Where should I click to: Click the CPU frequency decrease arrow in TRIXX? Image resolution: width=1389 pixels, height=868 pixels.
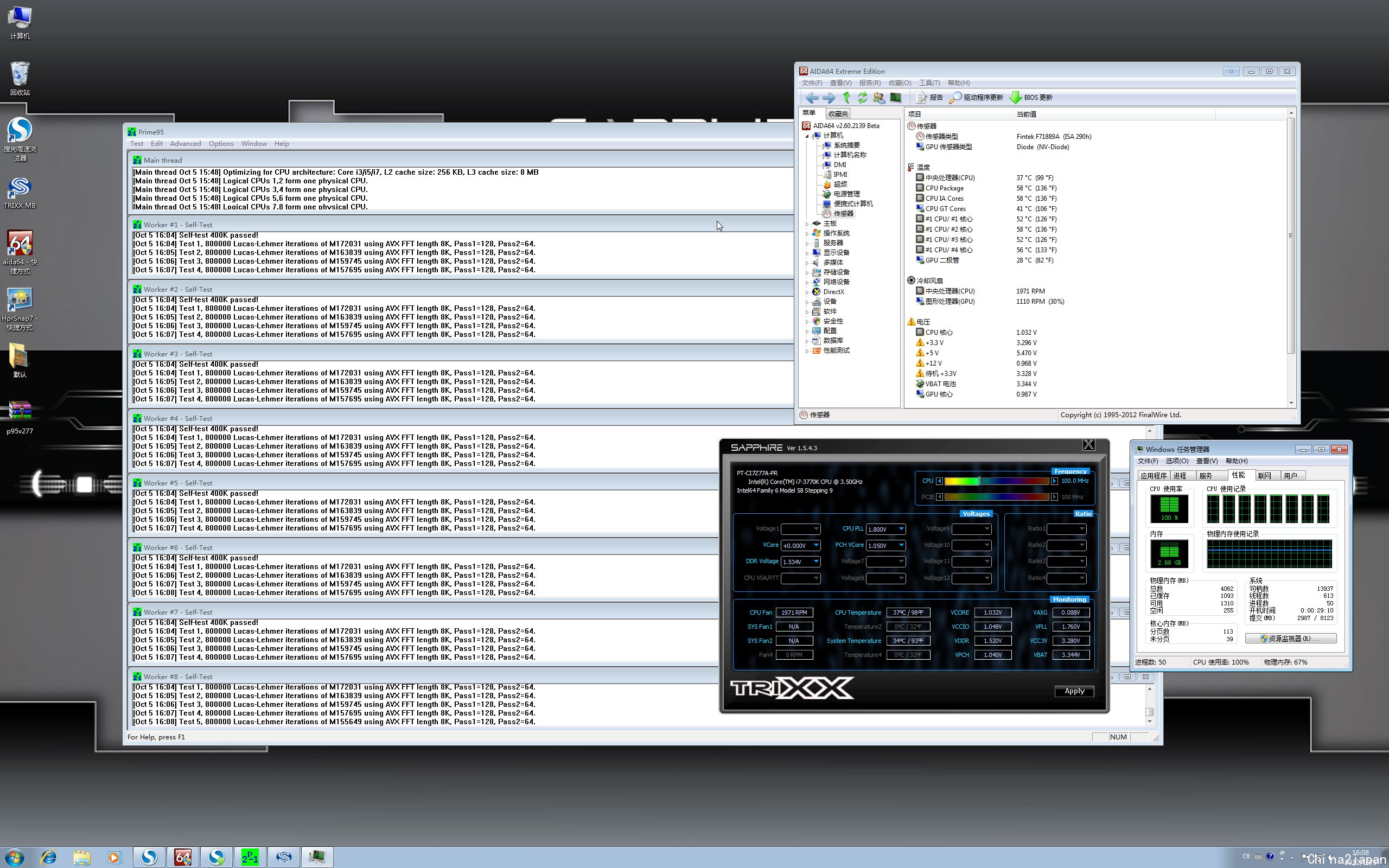tap(939, 481)
